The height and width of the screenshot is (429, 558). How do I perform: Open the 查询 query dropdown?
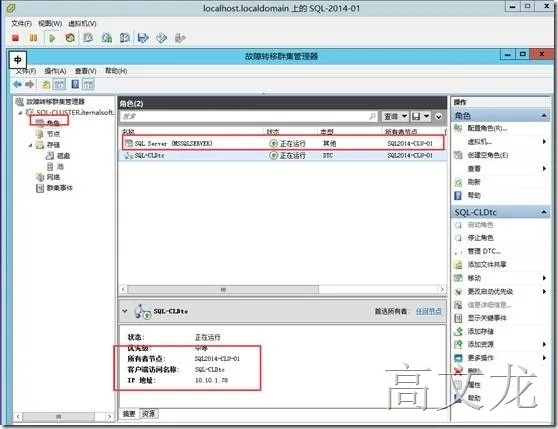(395, 116)
